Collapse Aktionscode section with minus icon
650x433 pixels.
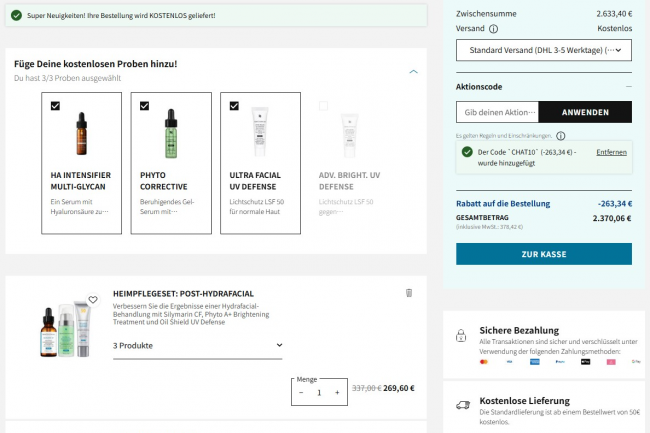point(628,86)
